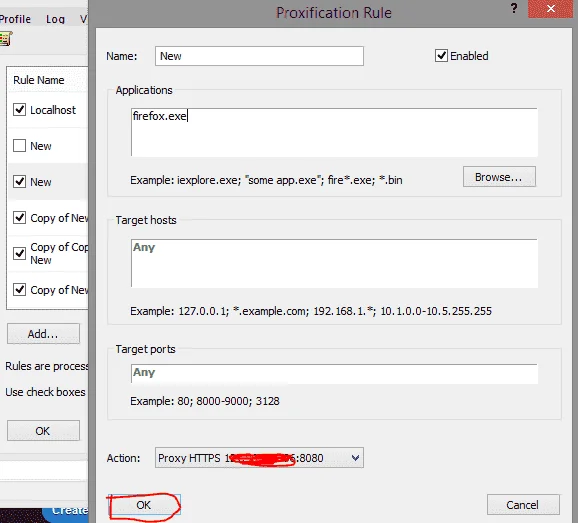Screen dimensions: 578x523
Task: Click the toolbar rules icon below Profile menu
Action: point(6,39)
